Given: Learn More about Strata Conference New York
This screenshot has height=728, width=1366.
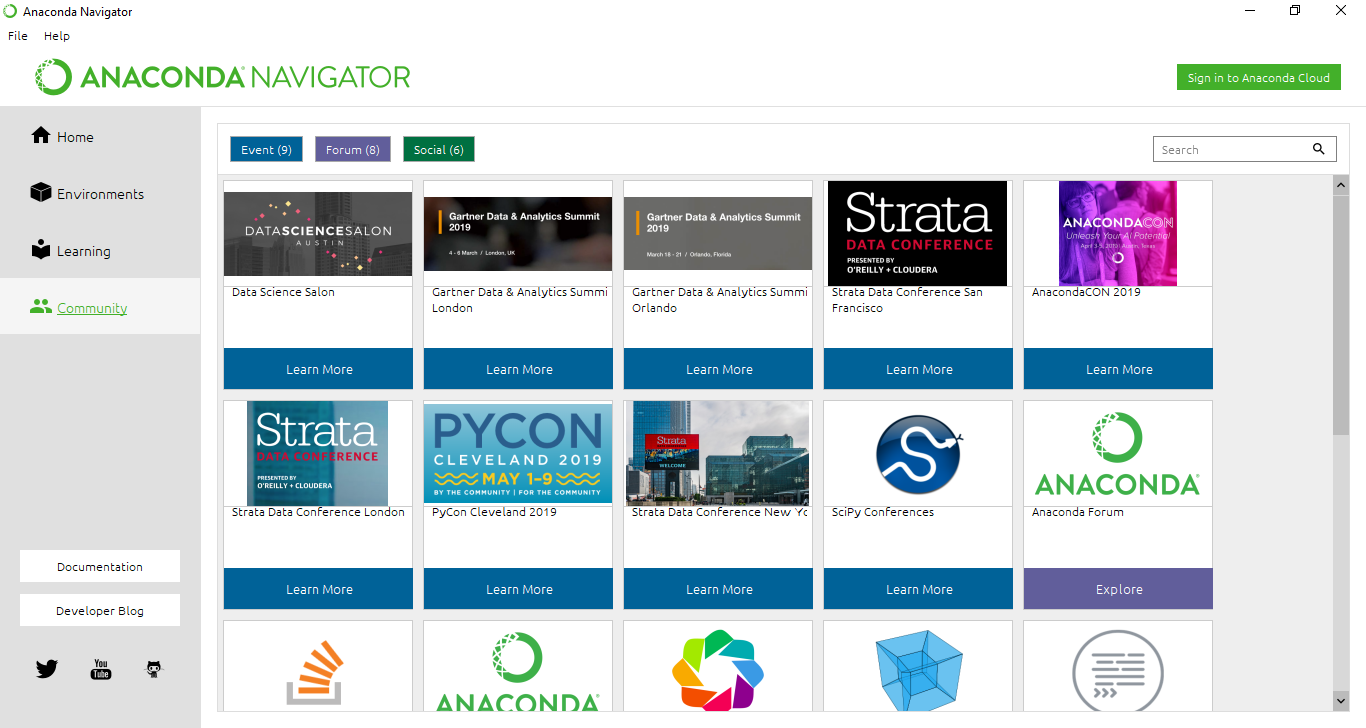Looking at the screenshot, I should pyautogui.click(x=718, y=589).
